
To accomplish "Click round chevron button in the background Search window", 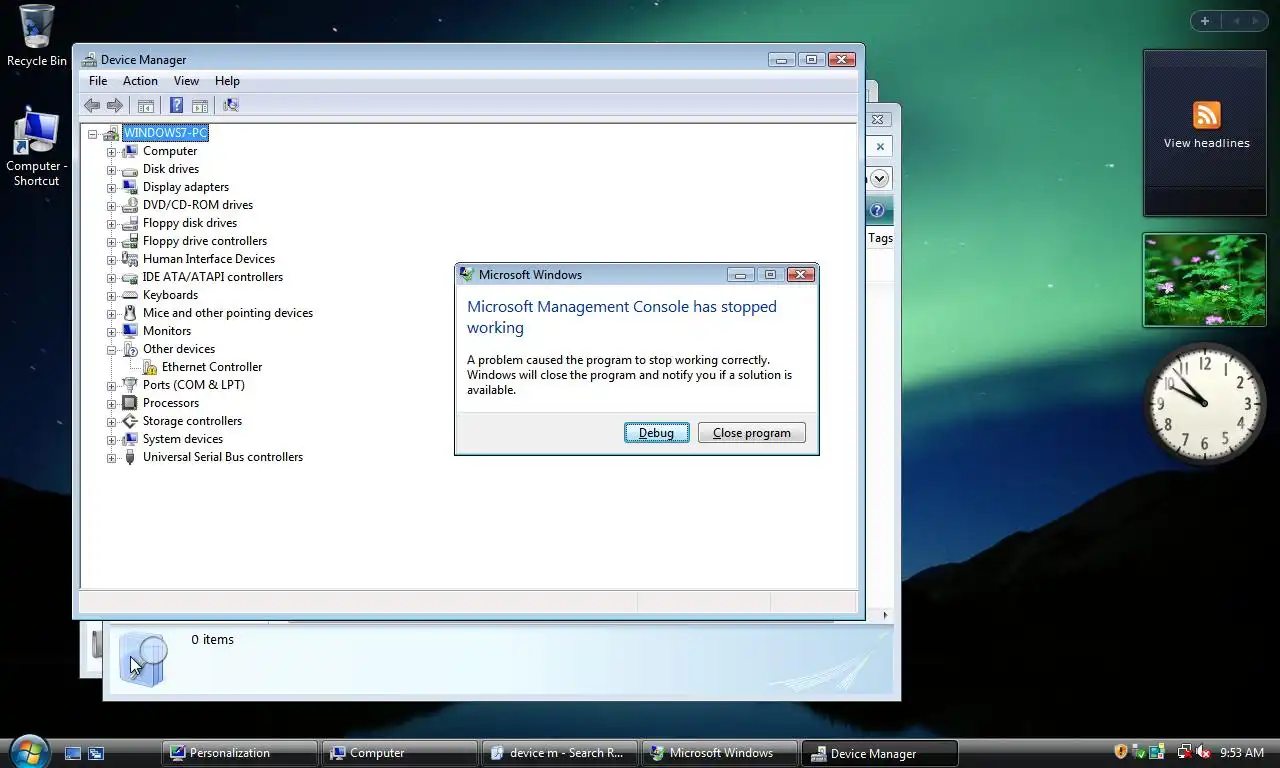I will [879, 178].
